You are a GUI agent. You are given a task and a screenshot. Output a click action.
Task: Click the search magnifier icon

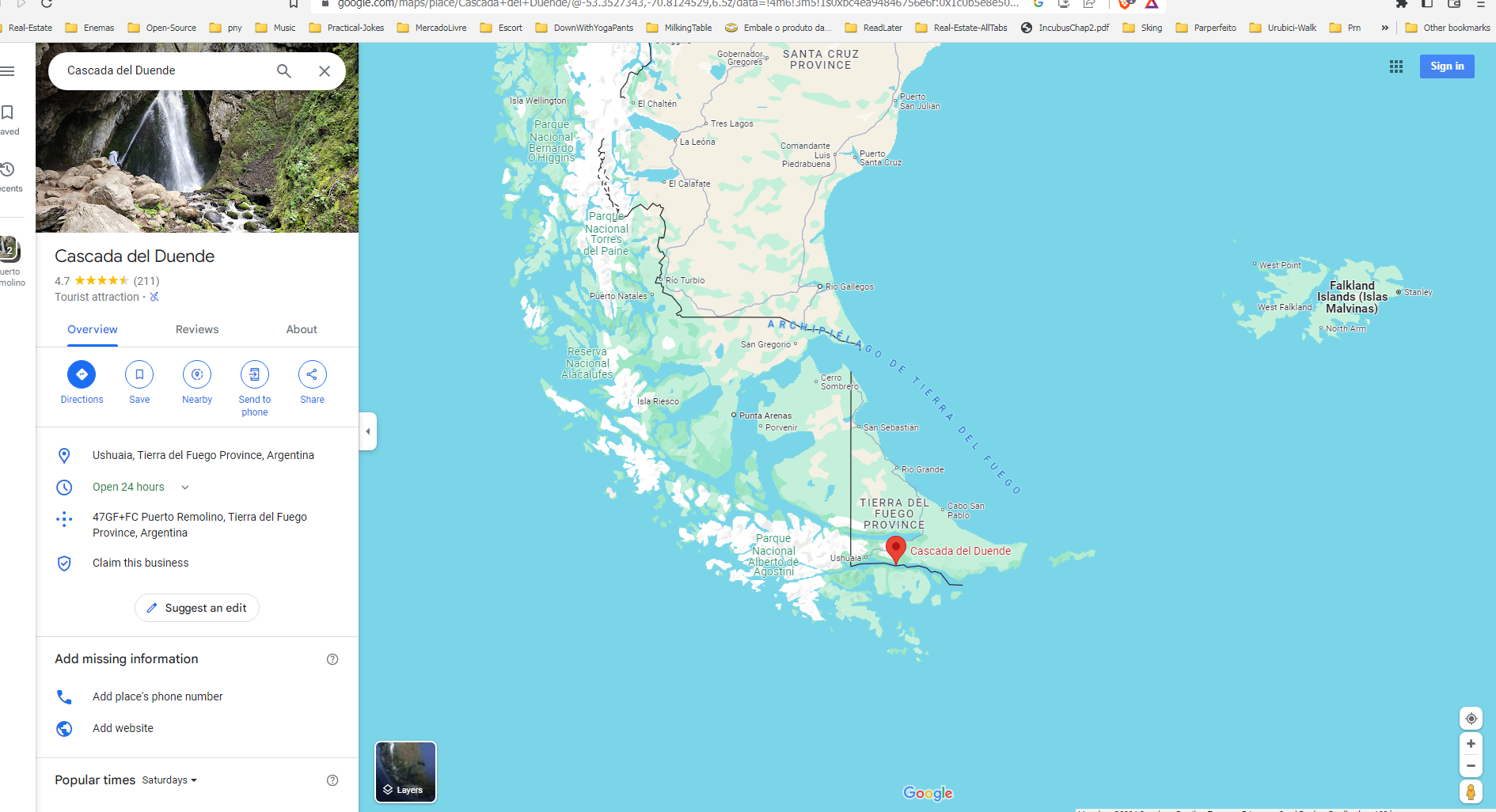pyautogui.click(x=284, y=71)
